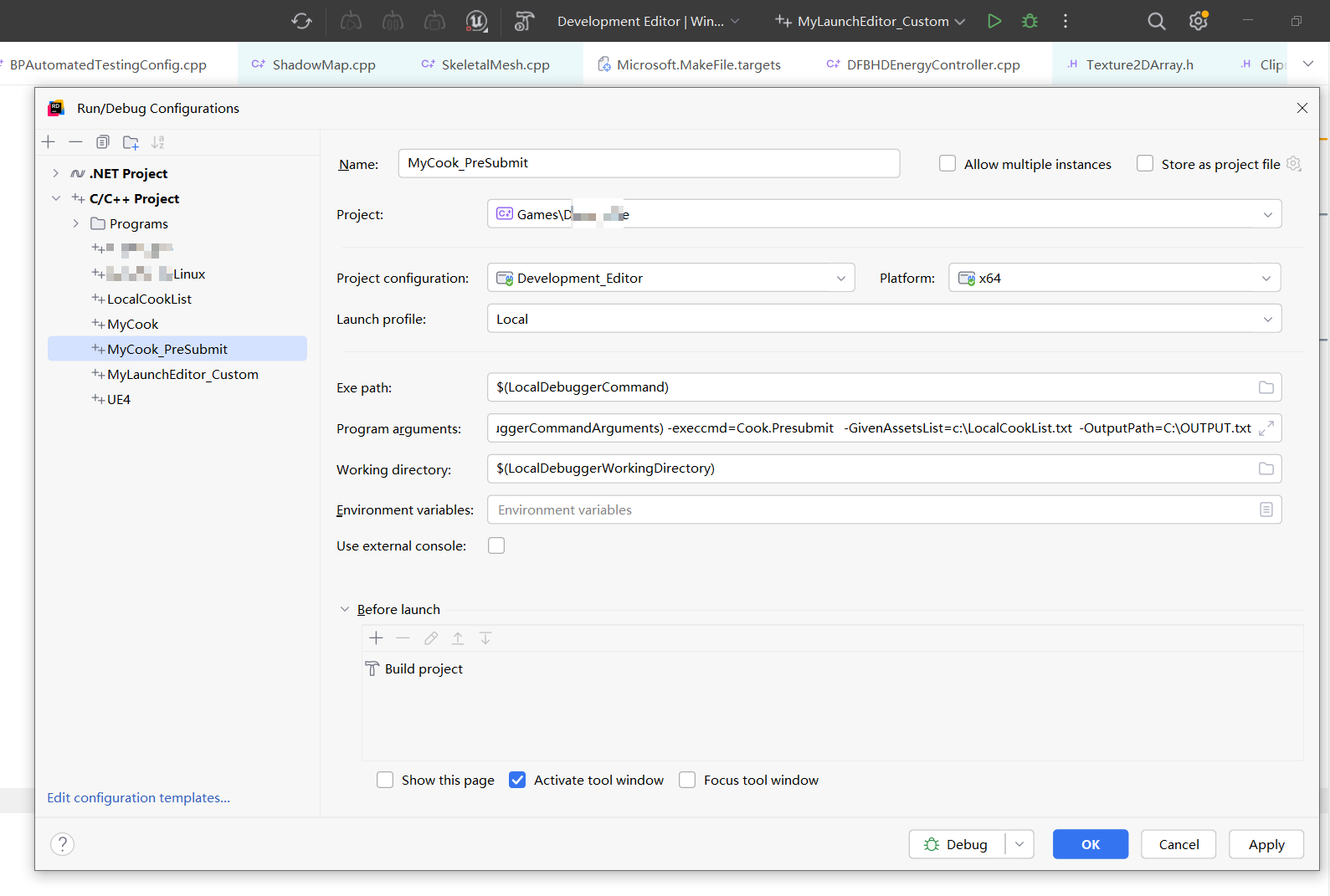Click the Debug button

(958, 844)
